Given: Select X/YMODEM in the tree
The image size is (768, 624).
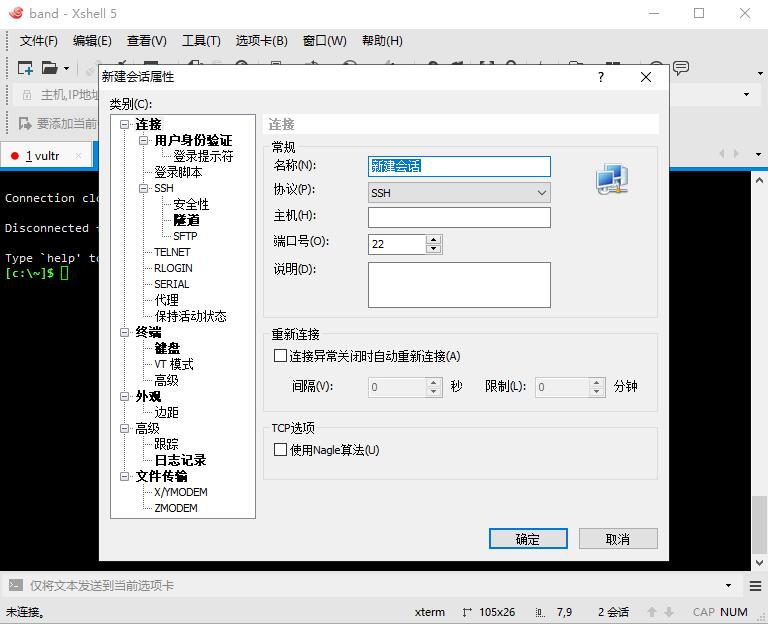Looking at the screenshot, I should coord(181,492).
